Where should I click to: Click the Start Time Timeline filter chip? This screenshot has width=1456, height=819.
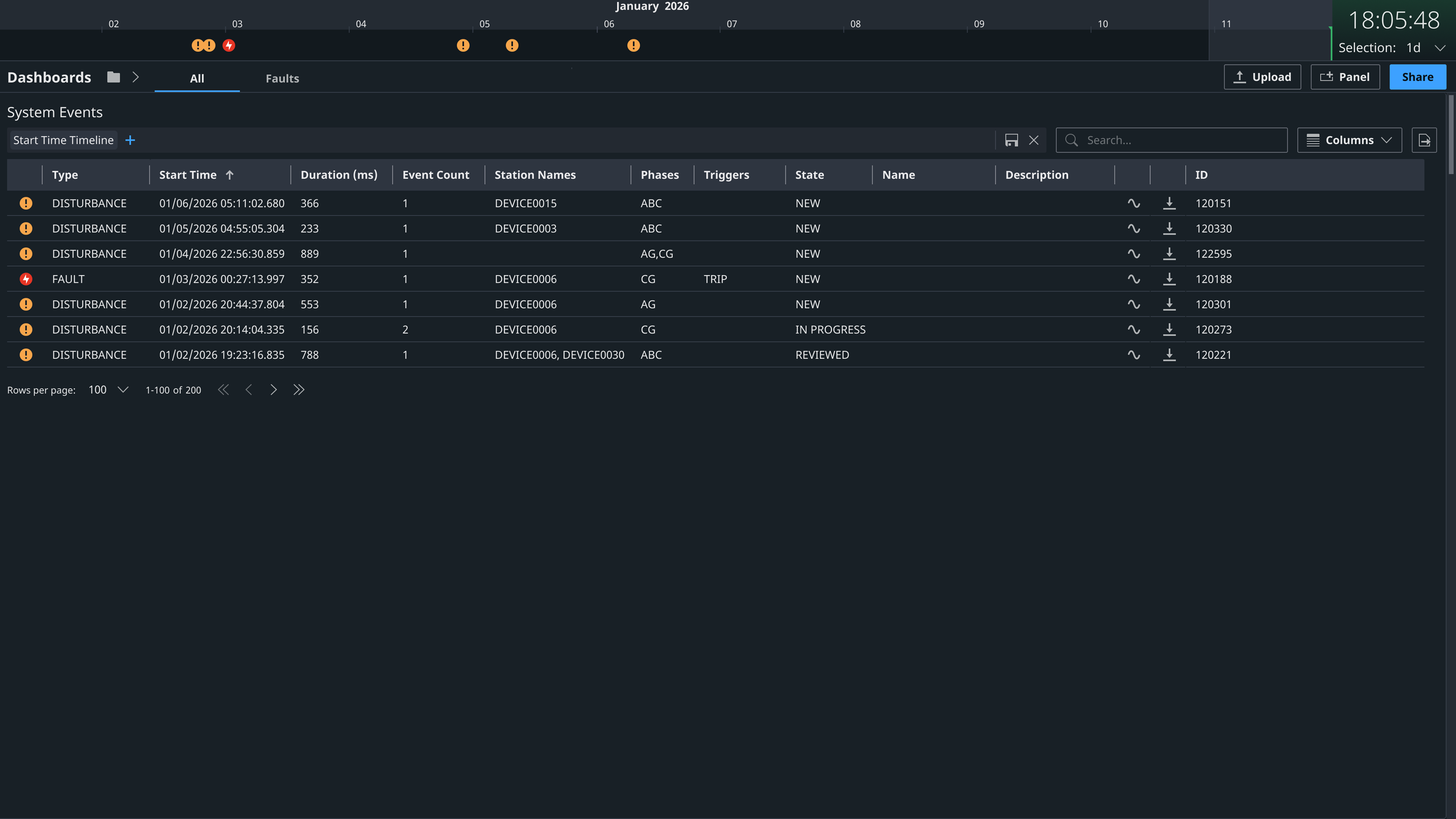pyautogui.click(x=63, y=140)
